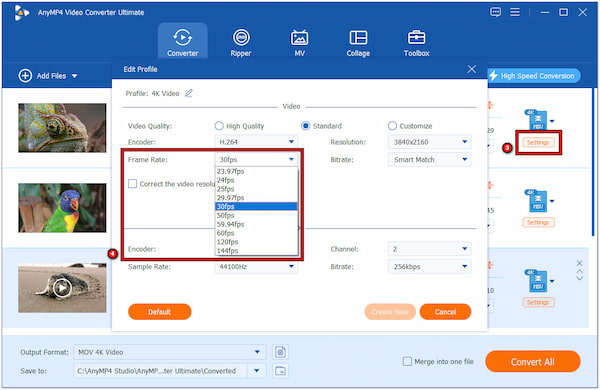Expand format arrow beside seal video format icon
The width and height of the screenshot is (600, 390).
[552, 281]
